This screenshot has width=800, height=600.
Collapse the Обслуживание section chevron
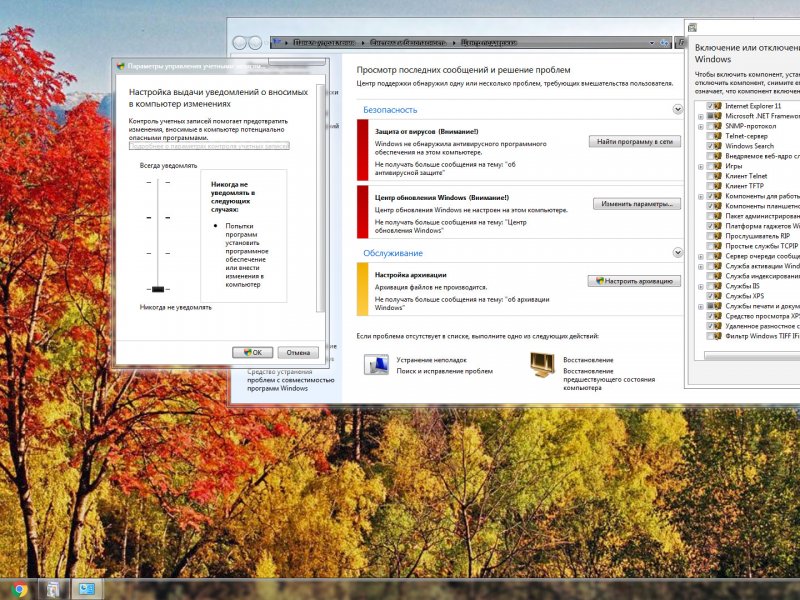(678, 253)
